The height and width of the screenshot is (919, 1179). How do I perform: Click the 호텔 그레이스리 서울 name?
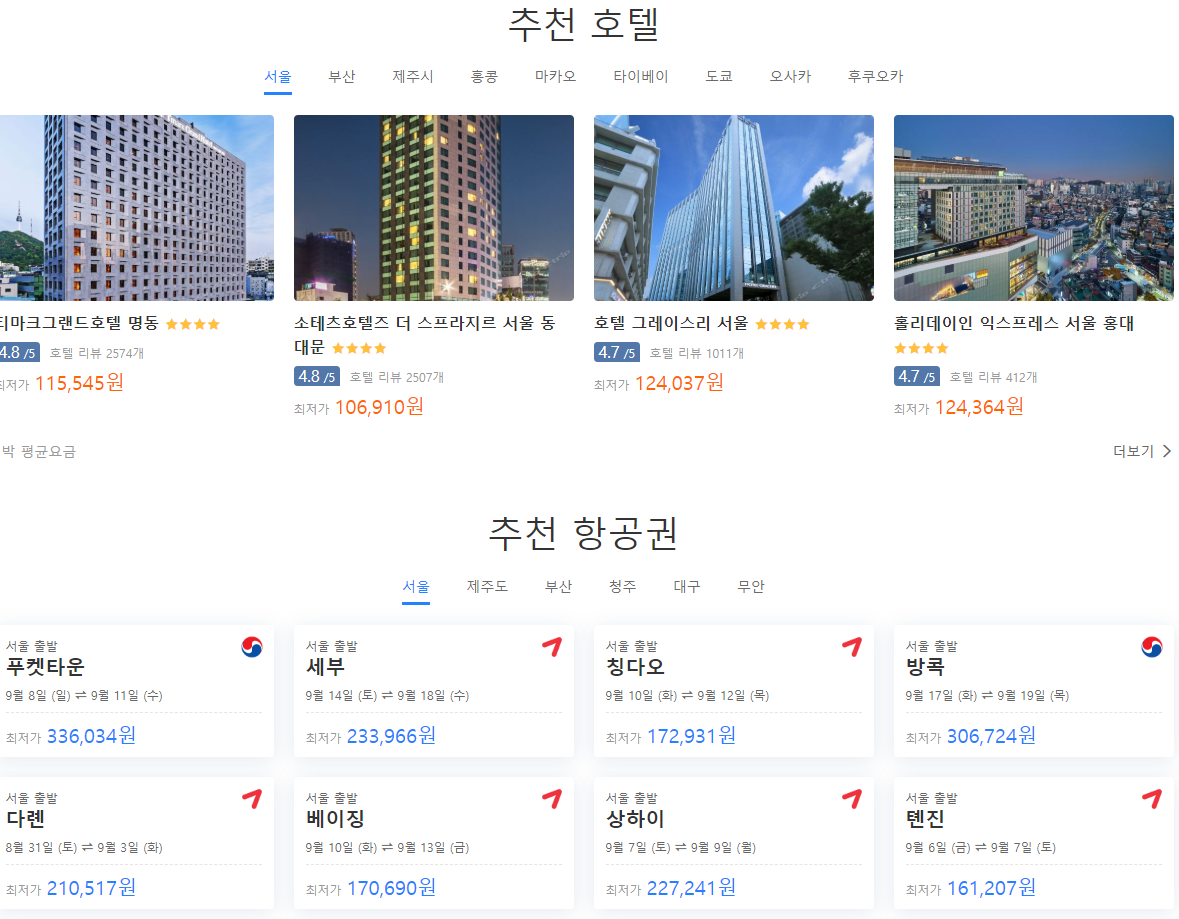671,323
